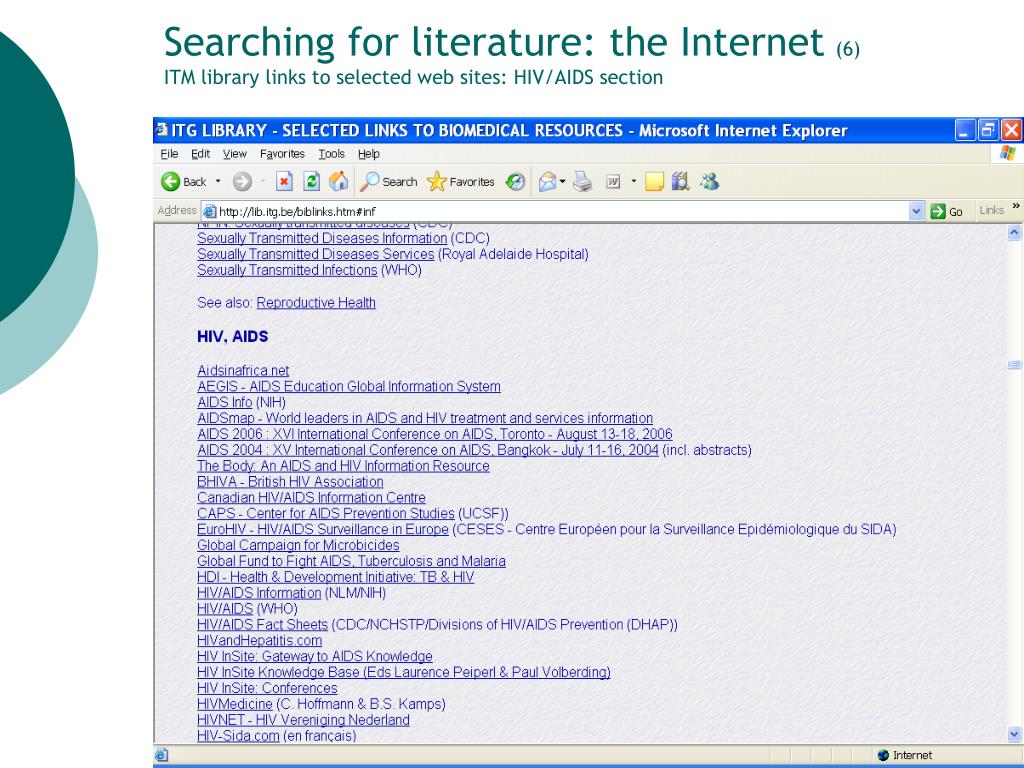Open HIVNET HIV Vereniging Nederland link

click(304, 720)
